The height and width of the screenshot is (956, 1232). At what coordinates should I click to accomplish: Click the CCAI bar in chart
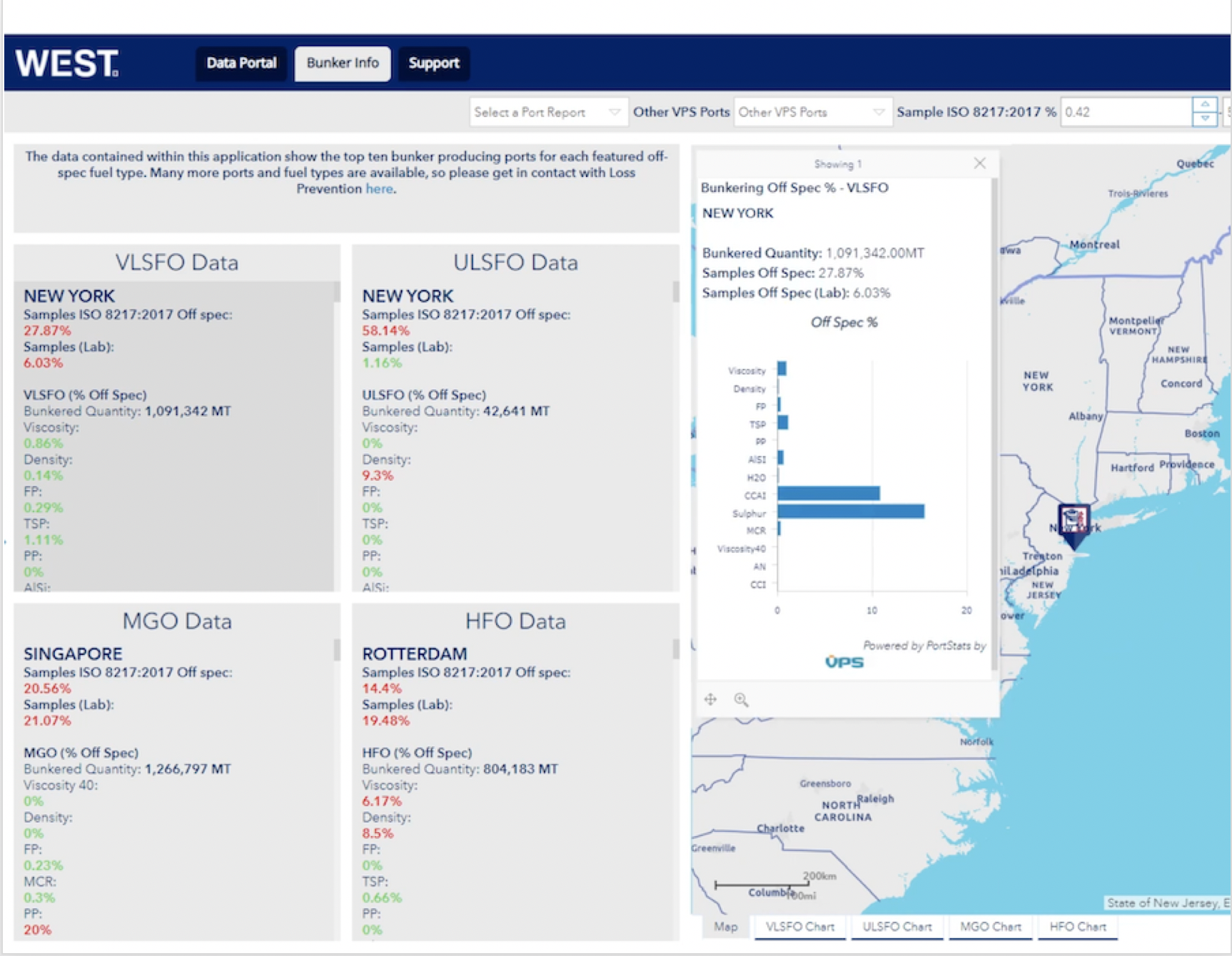click(x=829, y=494)
